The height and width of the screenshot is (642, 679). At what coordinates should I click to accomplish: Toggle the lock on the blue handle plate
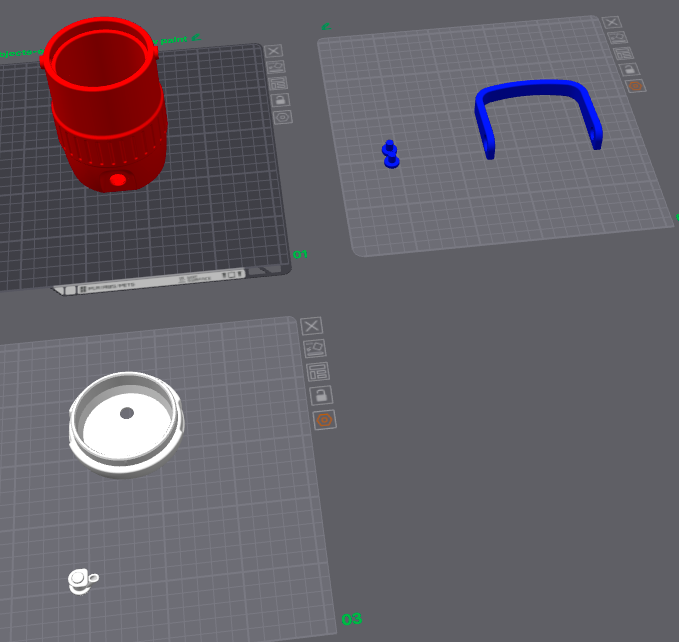pyautogui.click(x=629, y=69)
